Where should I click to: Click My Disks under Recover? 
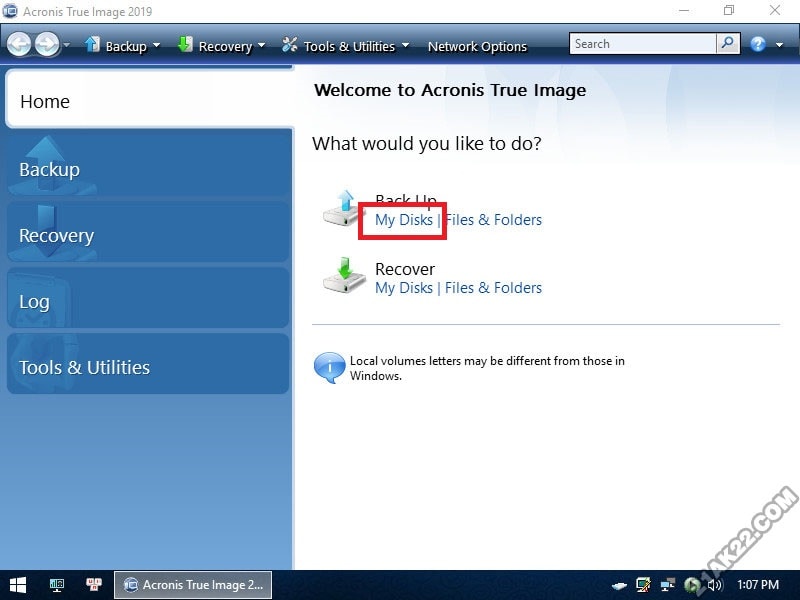point(404,288)
